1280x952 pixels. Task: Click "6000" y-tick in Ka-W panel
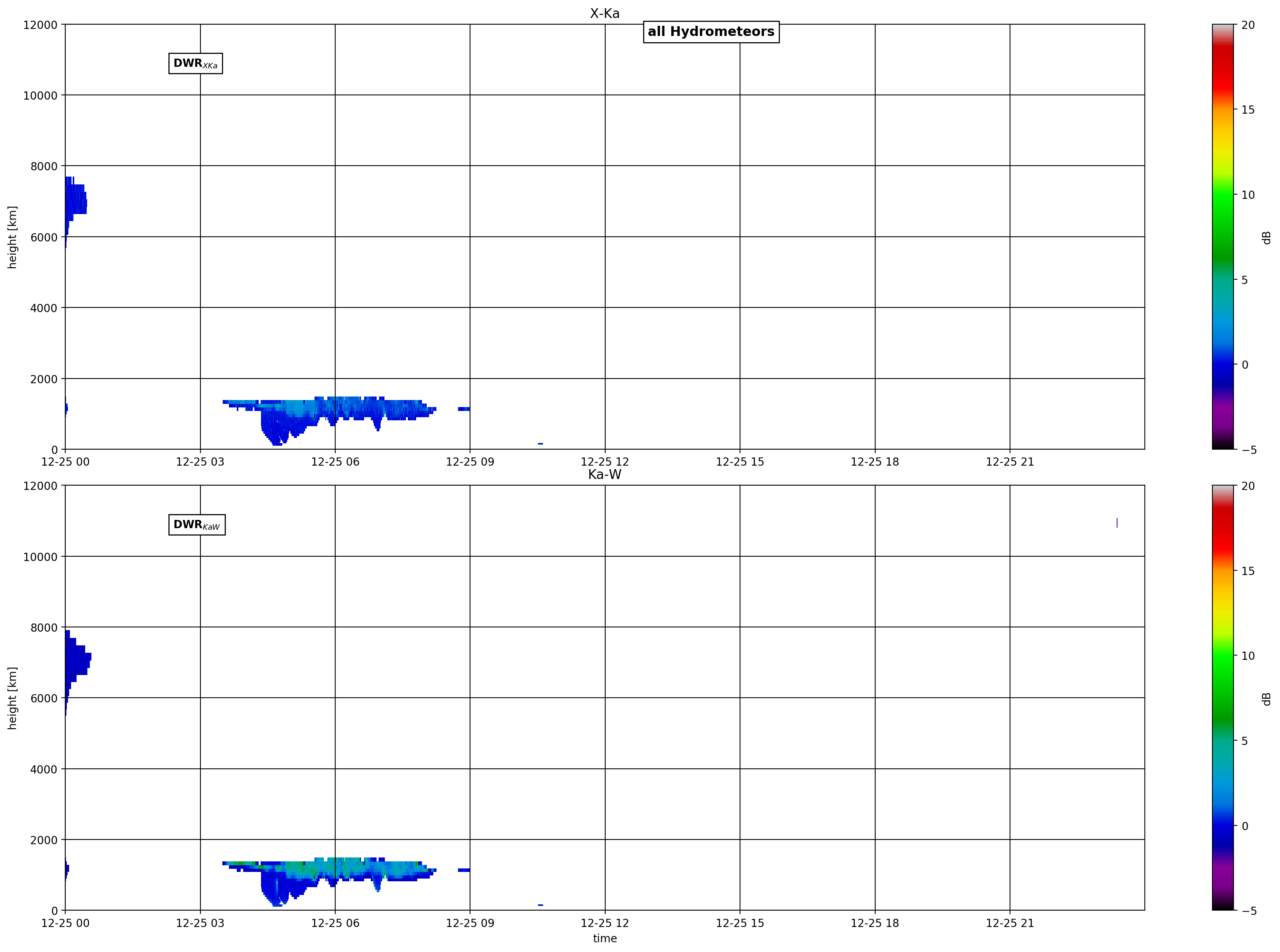click(44, 698)
